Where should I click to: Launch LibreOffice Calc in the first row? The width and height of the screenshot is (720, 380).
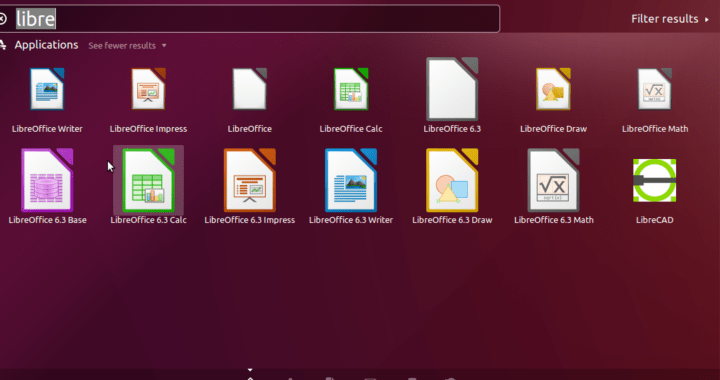351,89
